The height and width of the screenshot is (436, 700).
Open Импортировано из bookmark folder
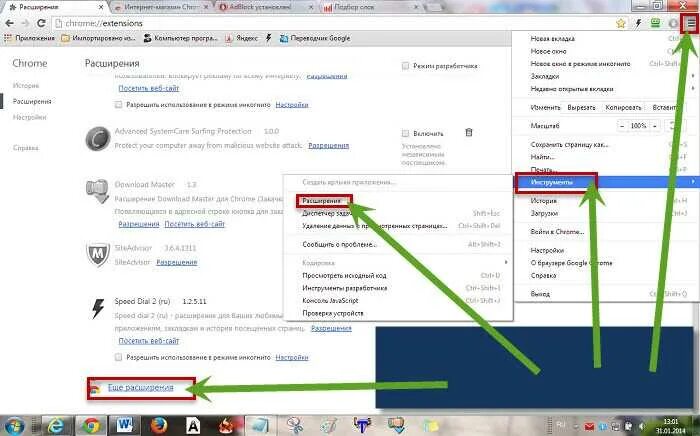coord(98,38)
